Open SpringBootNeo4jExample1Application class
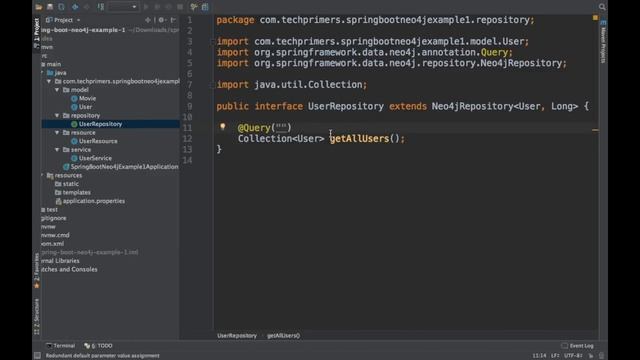Viewport: 640px width, 360px height. coord(121,167)
